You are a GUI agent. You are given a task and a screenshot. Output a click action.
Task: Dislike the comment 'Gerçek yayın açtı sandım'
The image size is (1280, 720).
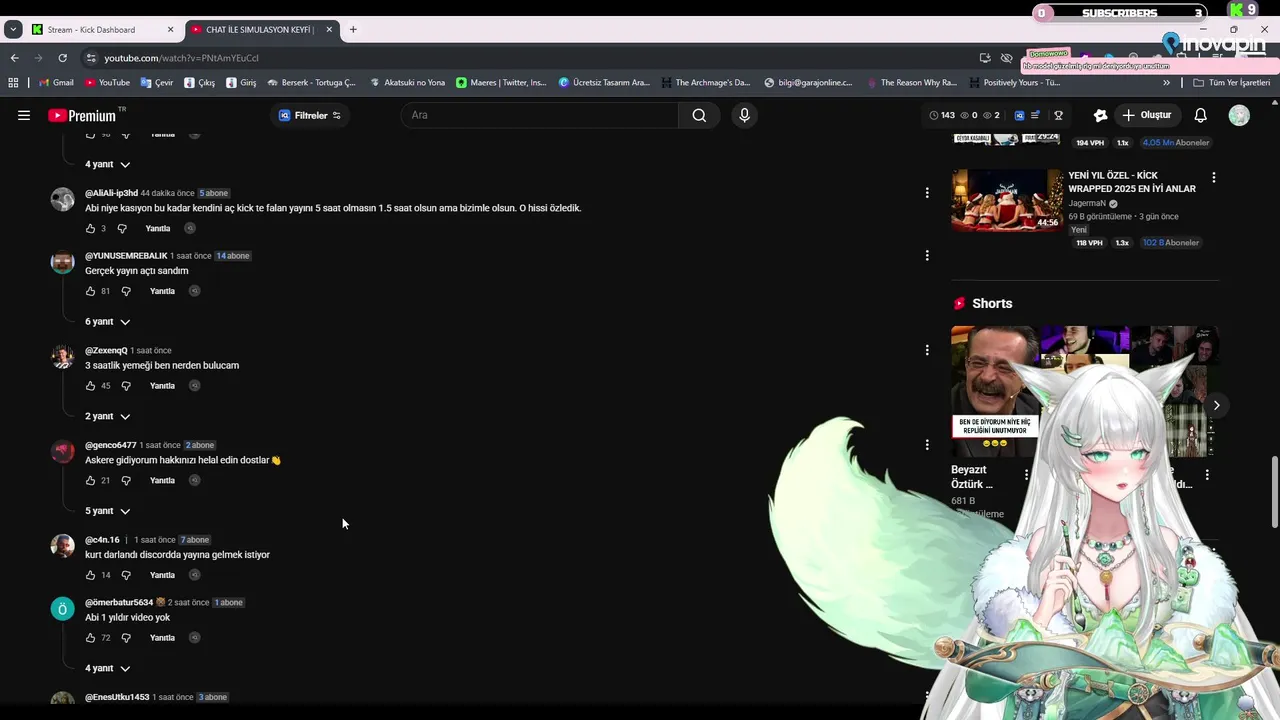(126, 291)
